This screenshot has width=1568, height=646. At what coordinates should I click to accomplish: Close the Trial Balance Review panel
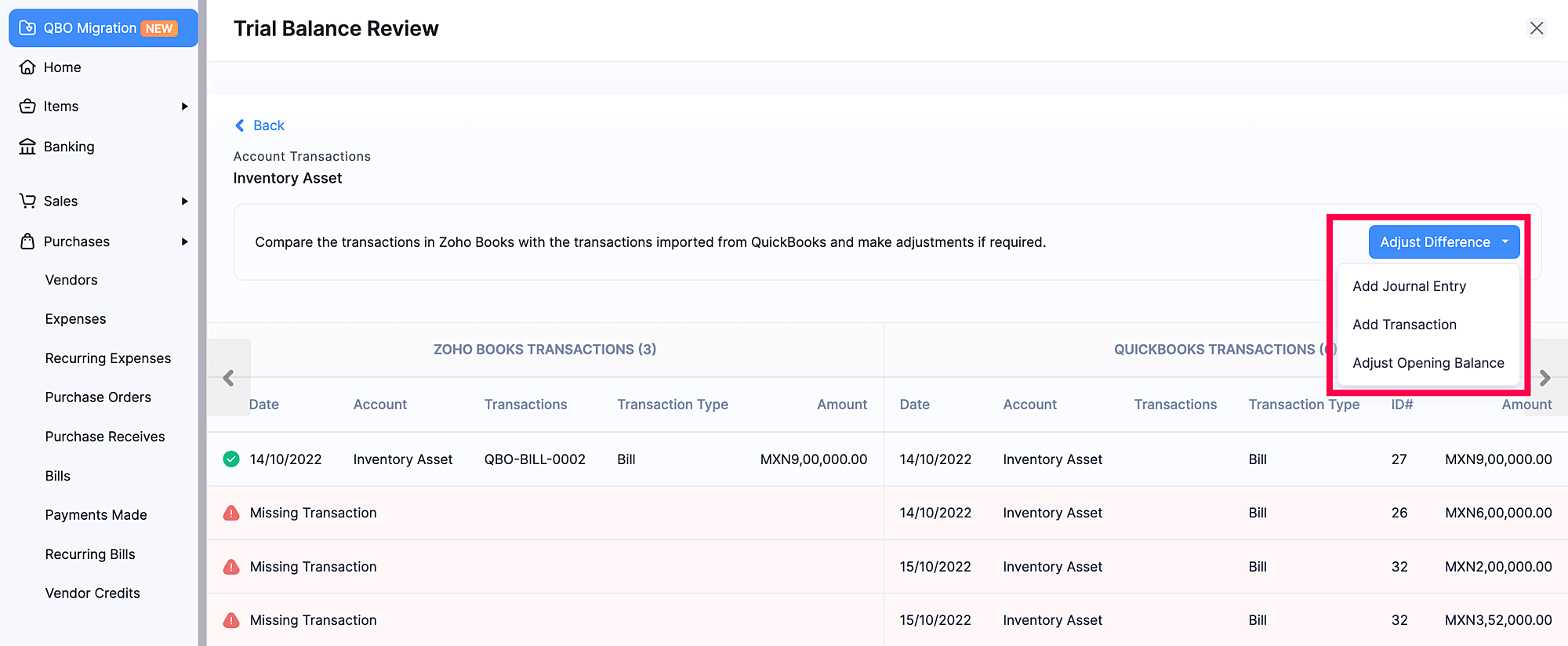point(1537,28)
